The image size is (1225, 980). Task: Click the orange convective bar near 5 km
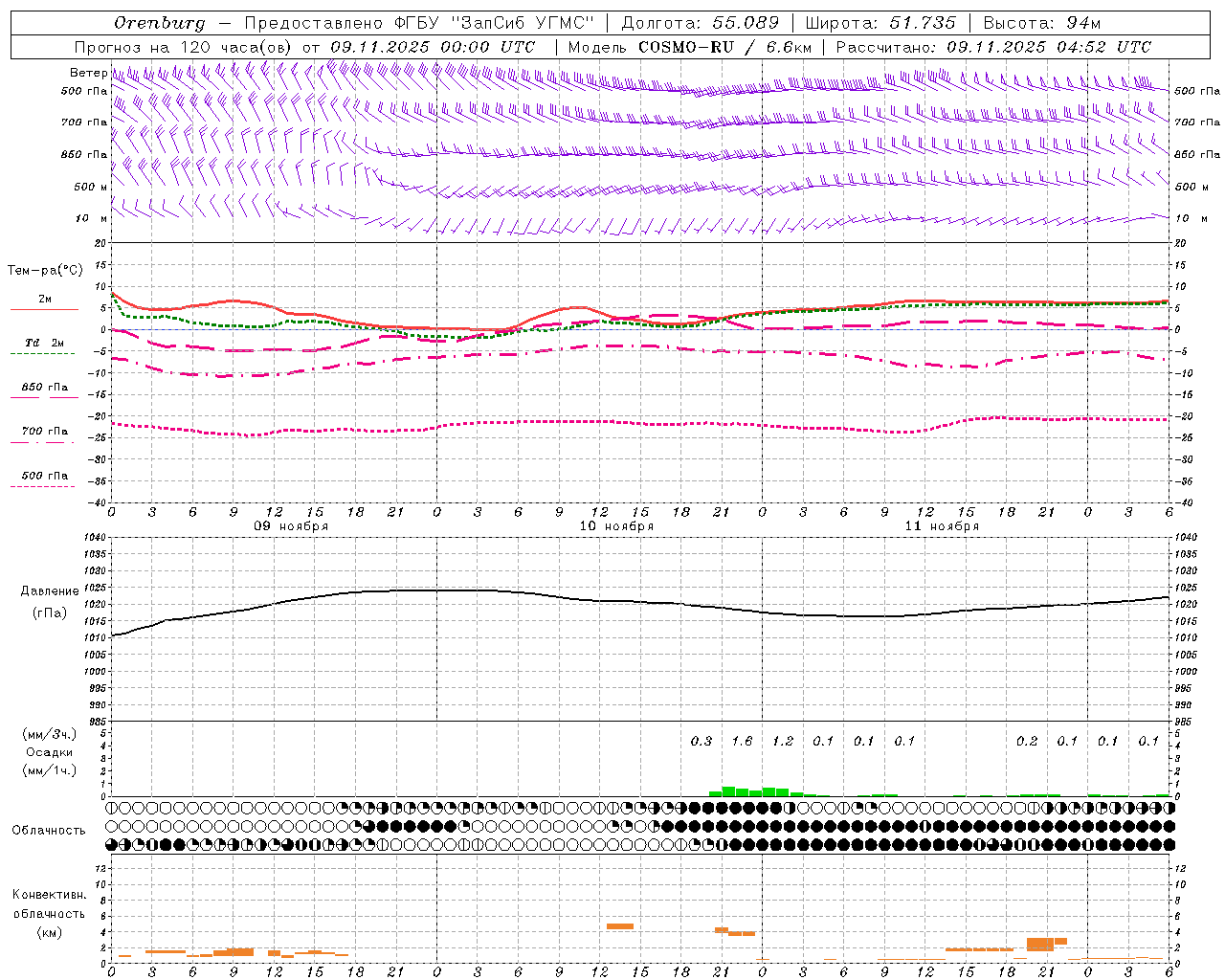click(x=620, y=926)
